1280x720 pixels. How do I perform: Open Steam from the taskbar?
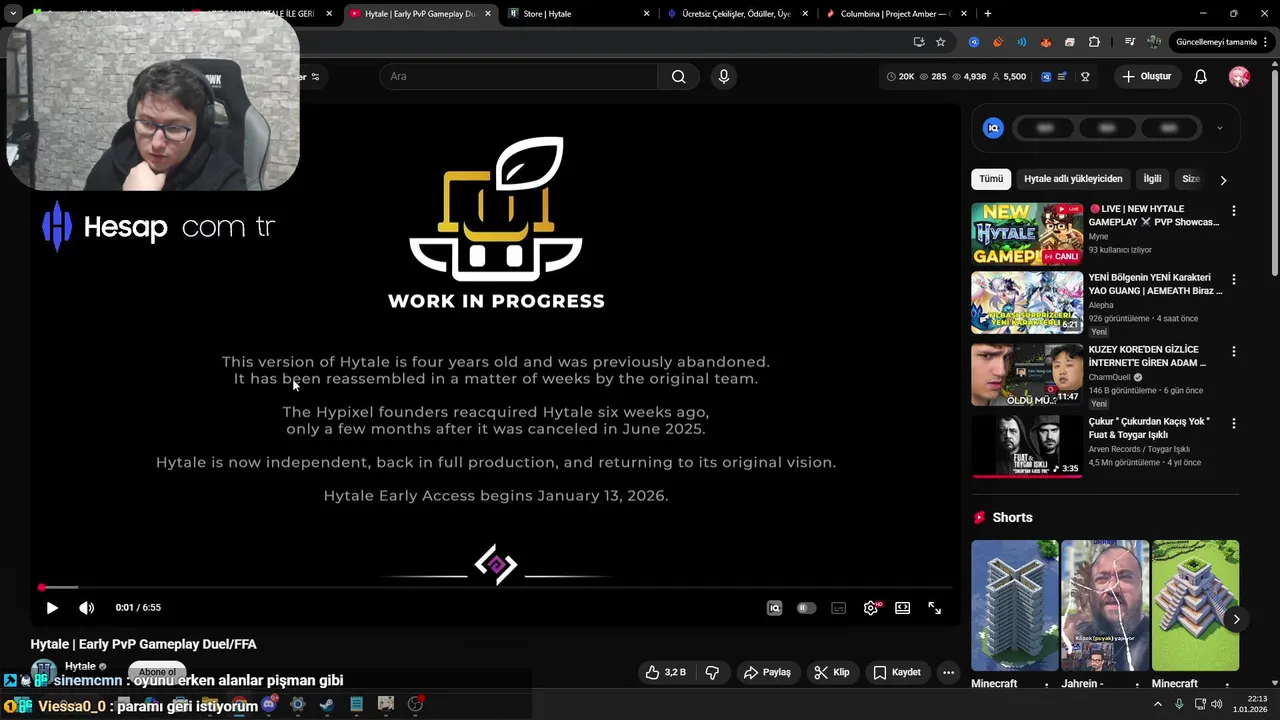pos(327,705)
